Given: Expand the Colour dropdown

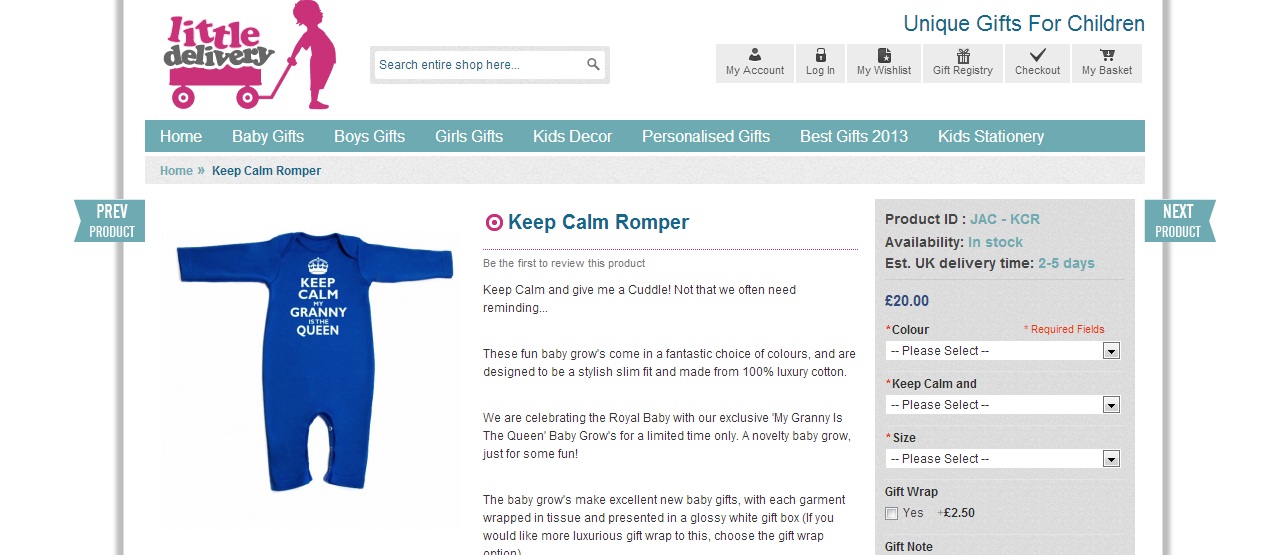Looking at the screenshot, I should tap(1002, 351).
